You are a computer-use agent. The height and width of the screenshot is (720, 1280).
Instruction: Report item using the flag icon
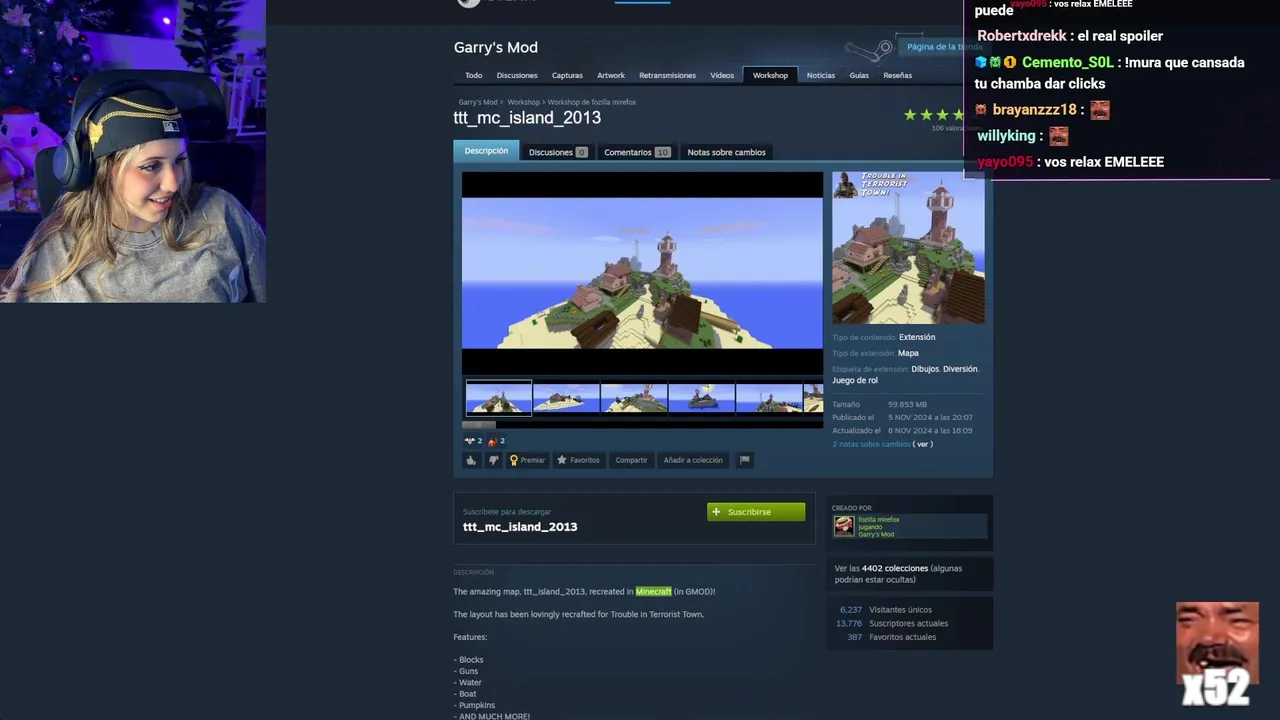[744, 460]
